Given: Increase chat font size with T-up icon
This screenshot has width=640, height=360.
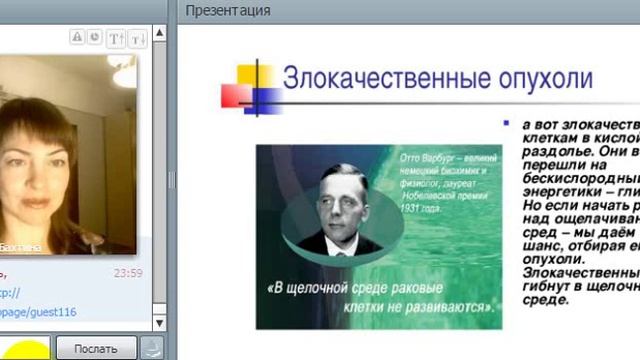Looking at the screenshot, I should click(x=116, y=39).
